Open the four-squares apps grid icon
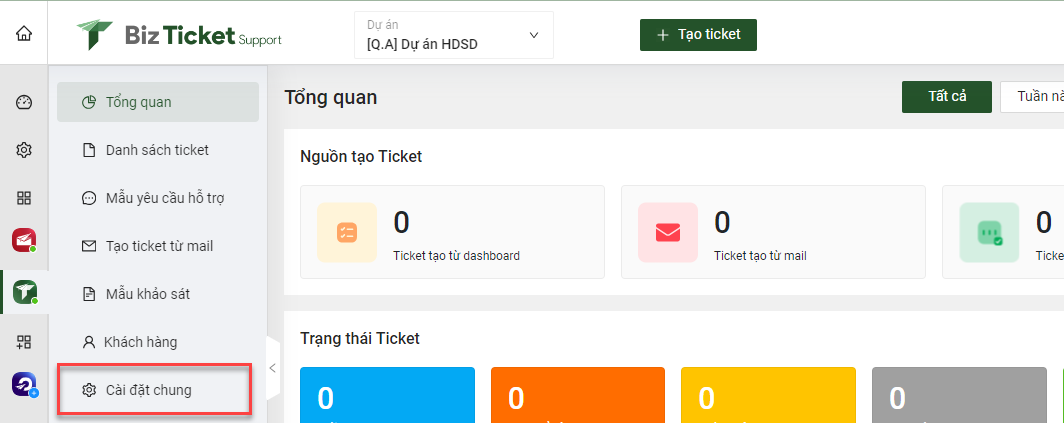Screen dimensions: 1064x423 (24, 198)
